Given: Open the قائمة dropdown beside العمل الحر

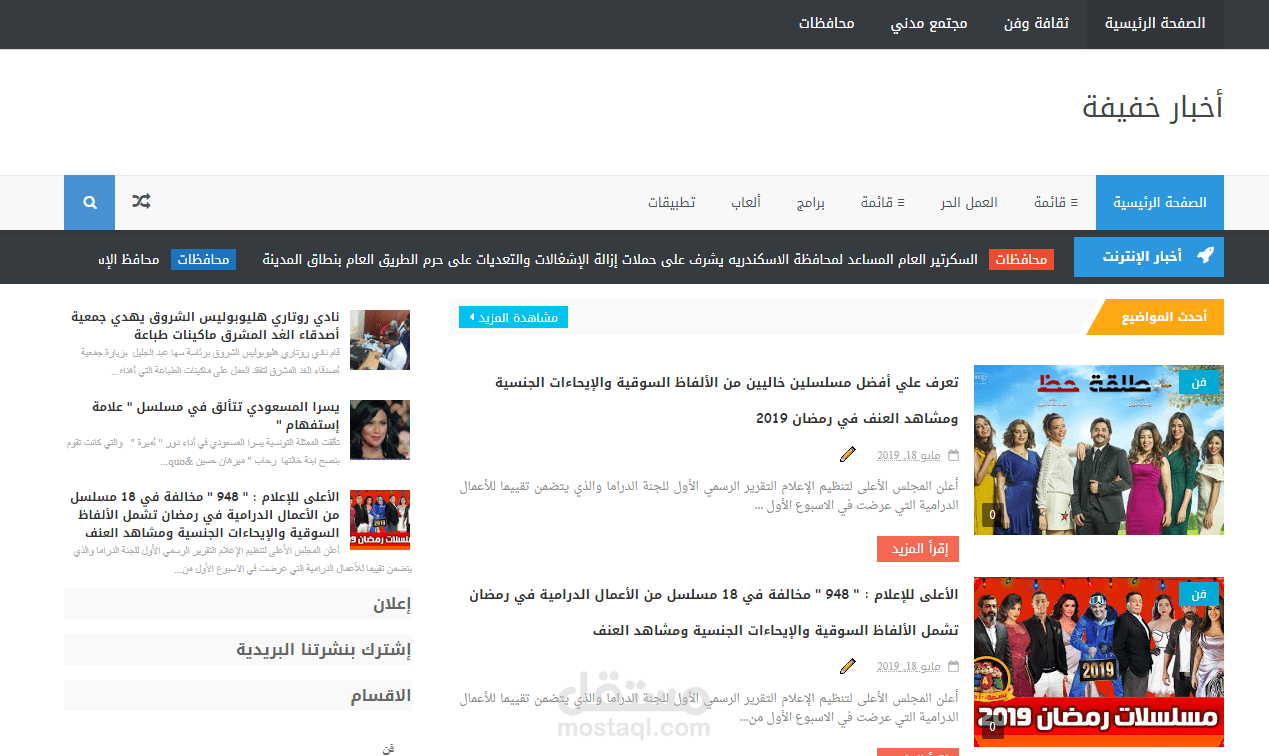Looking at the screenshot, I should tap(1056, 202).
